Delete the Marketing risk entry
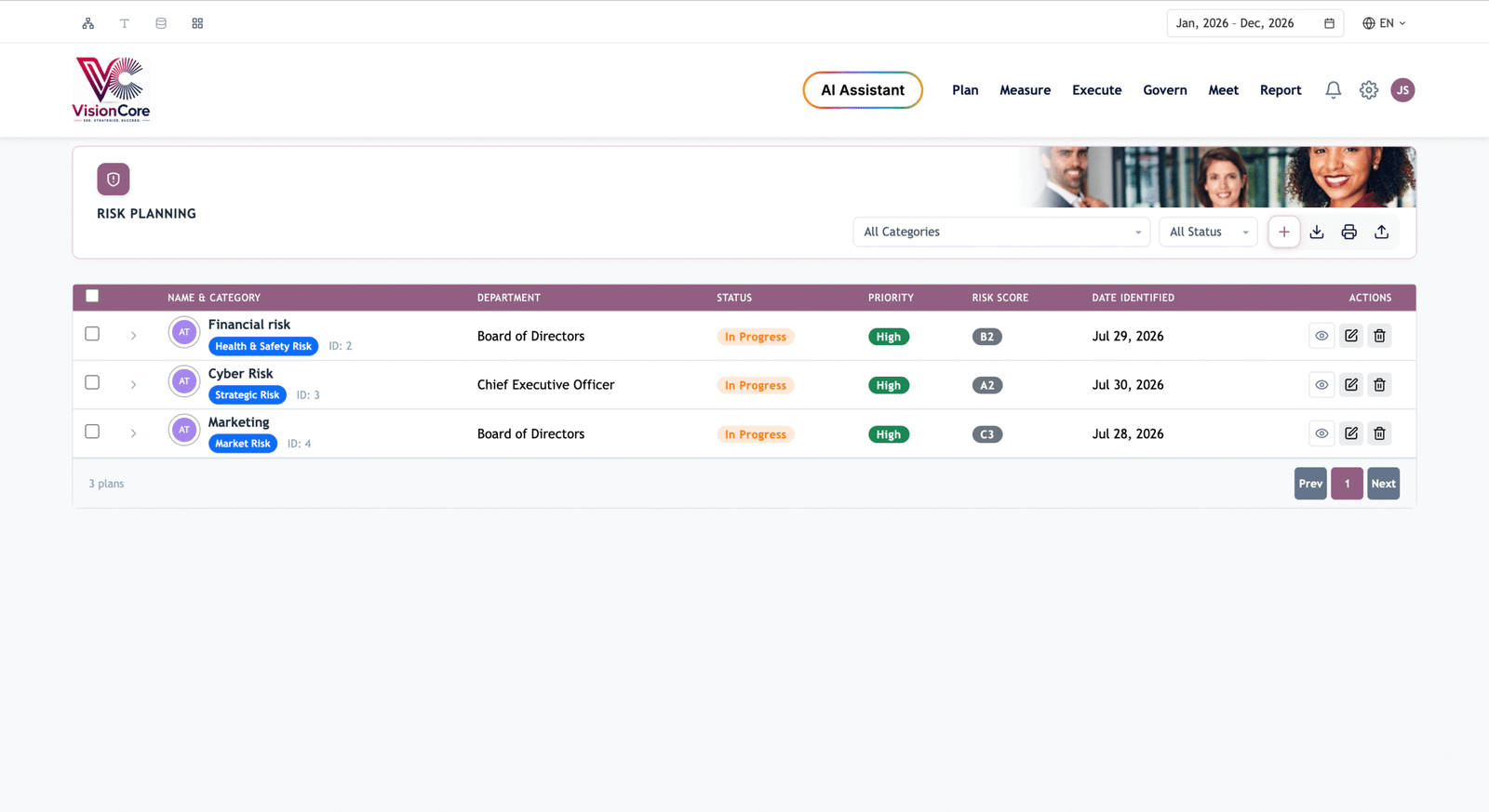The width and height of the screenshot is (1489, 812). pyautogui.click(x=1380, y=433)
